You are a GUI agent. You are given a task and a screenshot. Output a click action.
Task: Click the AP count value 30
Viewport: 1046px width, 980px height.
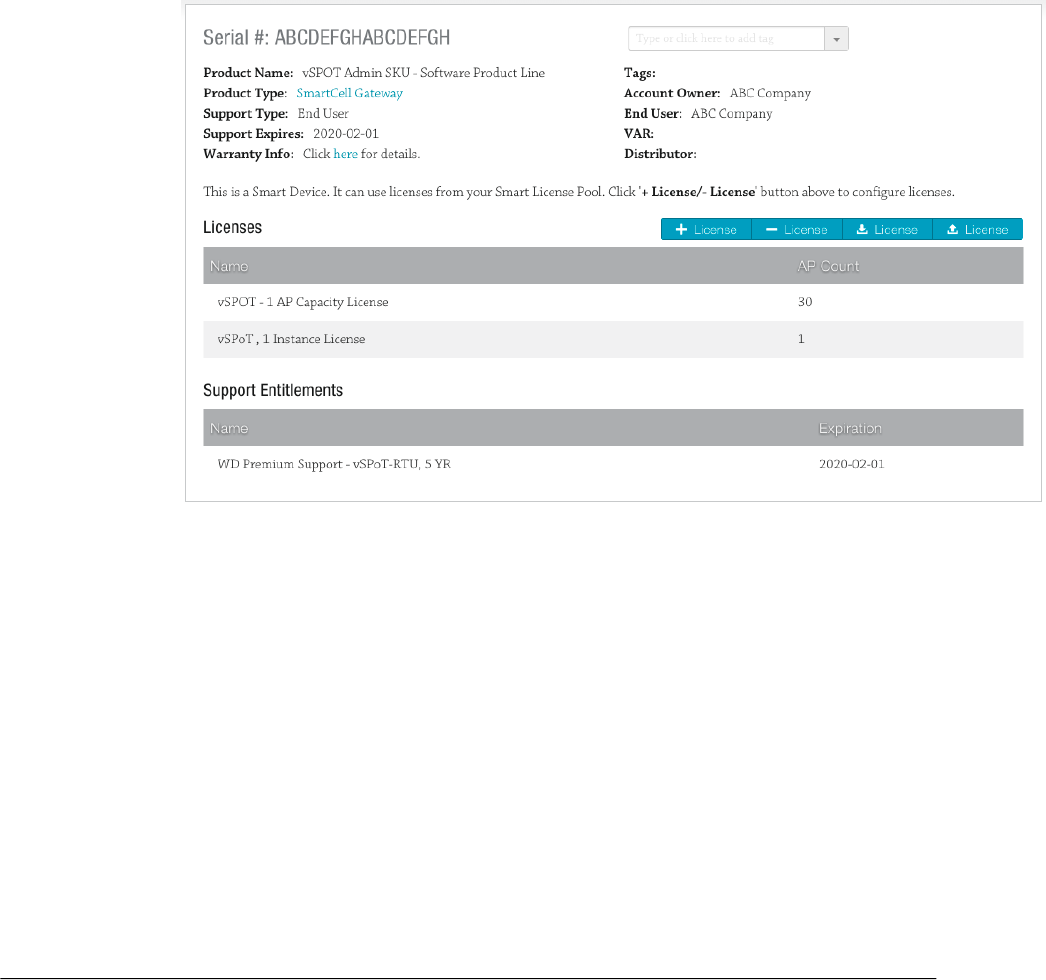coord(805,302)
